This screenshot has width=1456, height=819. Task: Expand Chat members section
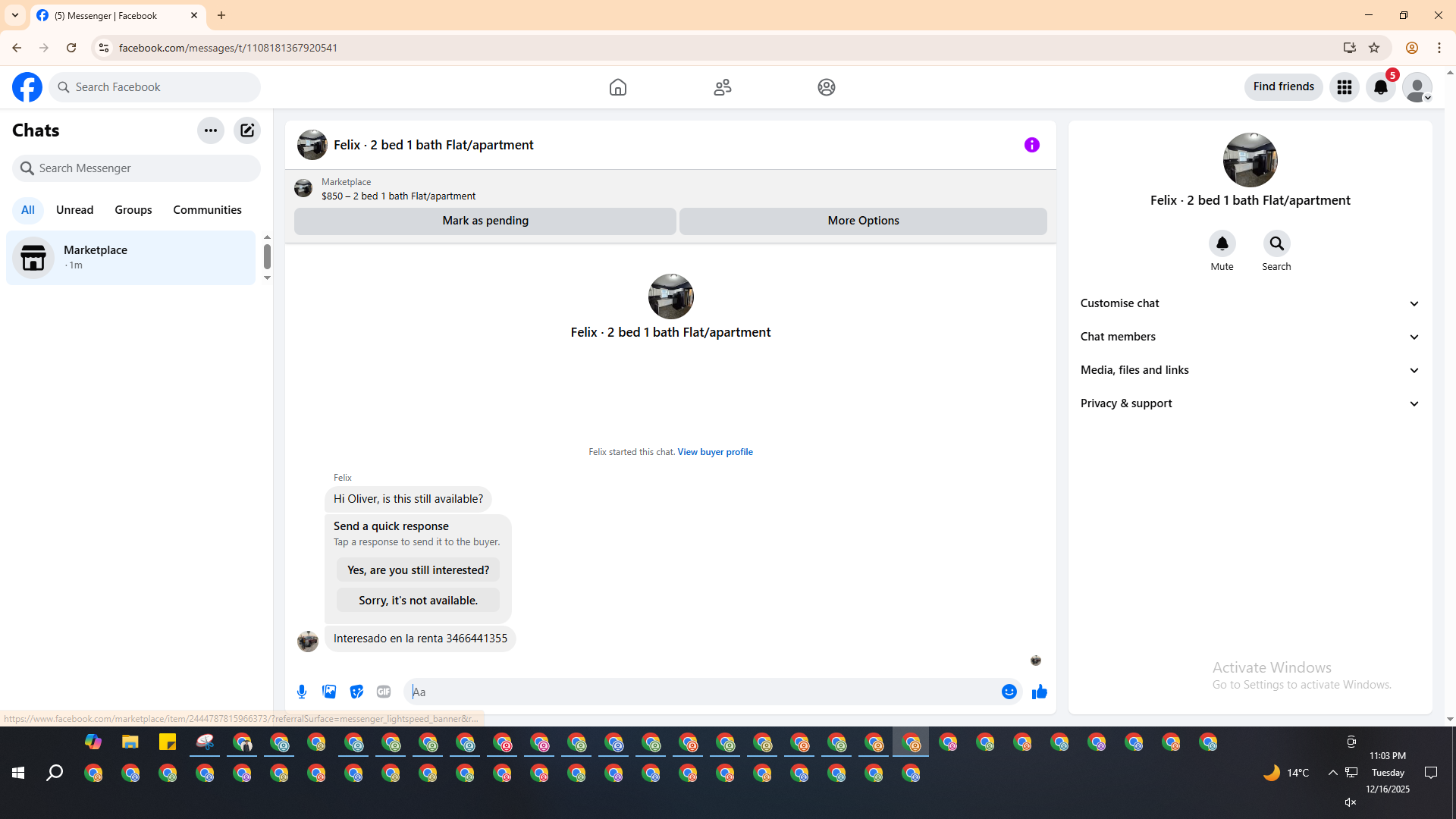coord(1250,337)
